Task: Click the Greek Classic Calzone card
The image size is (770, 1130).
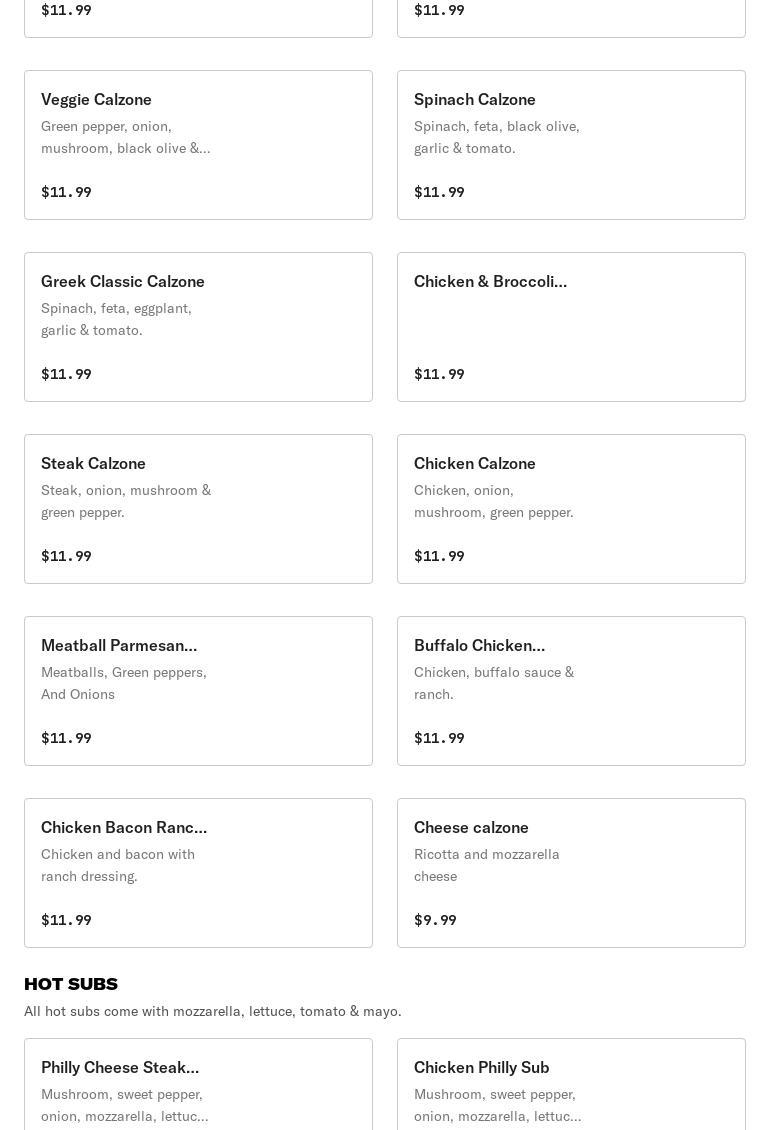Action: coord(198,327)
